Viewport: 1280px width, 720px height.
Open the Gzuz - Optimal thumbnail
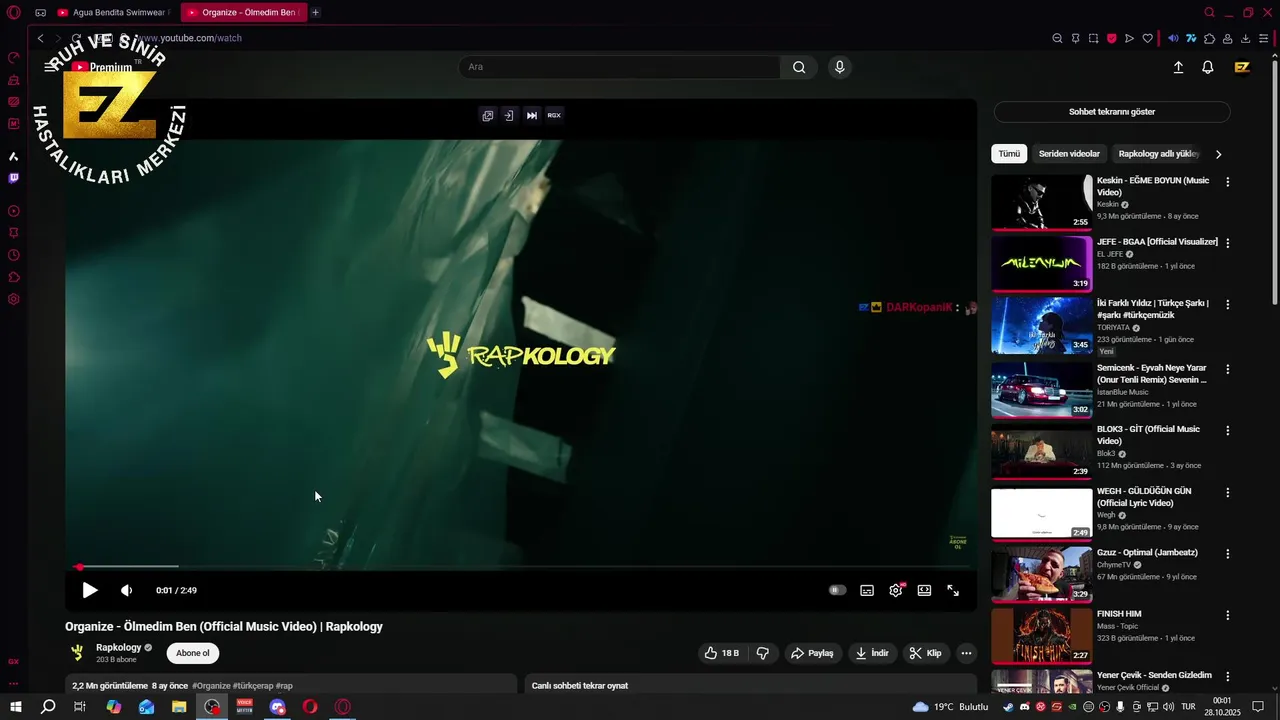(1042, 574)
